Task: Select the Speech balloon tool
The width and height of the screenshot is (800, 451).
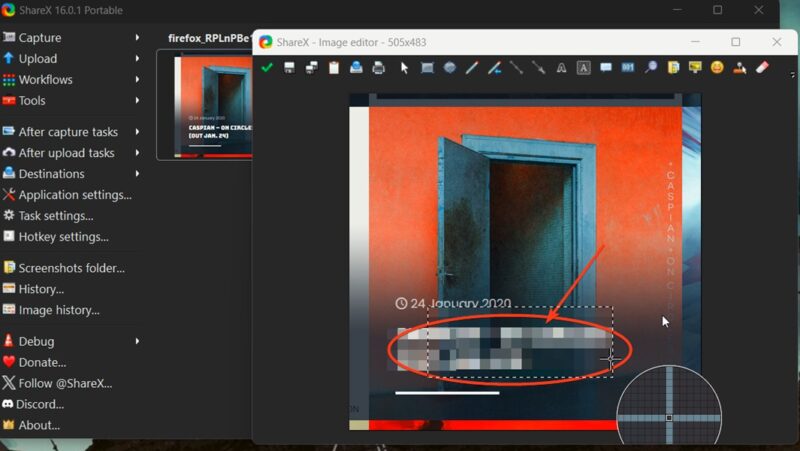Action: (x=606, y=67)
